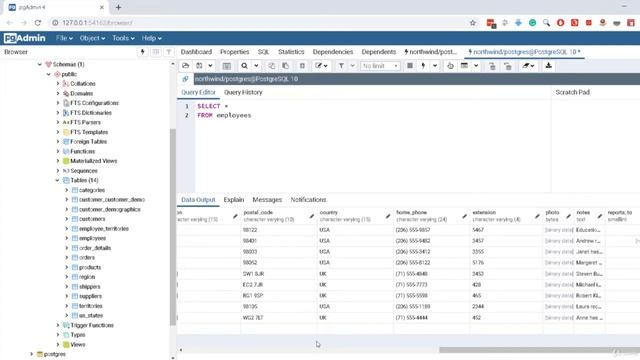
Task: Click the connection status link icon
Action: (185, 79)
